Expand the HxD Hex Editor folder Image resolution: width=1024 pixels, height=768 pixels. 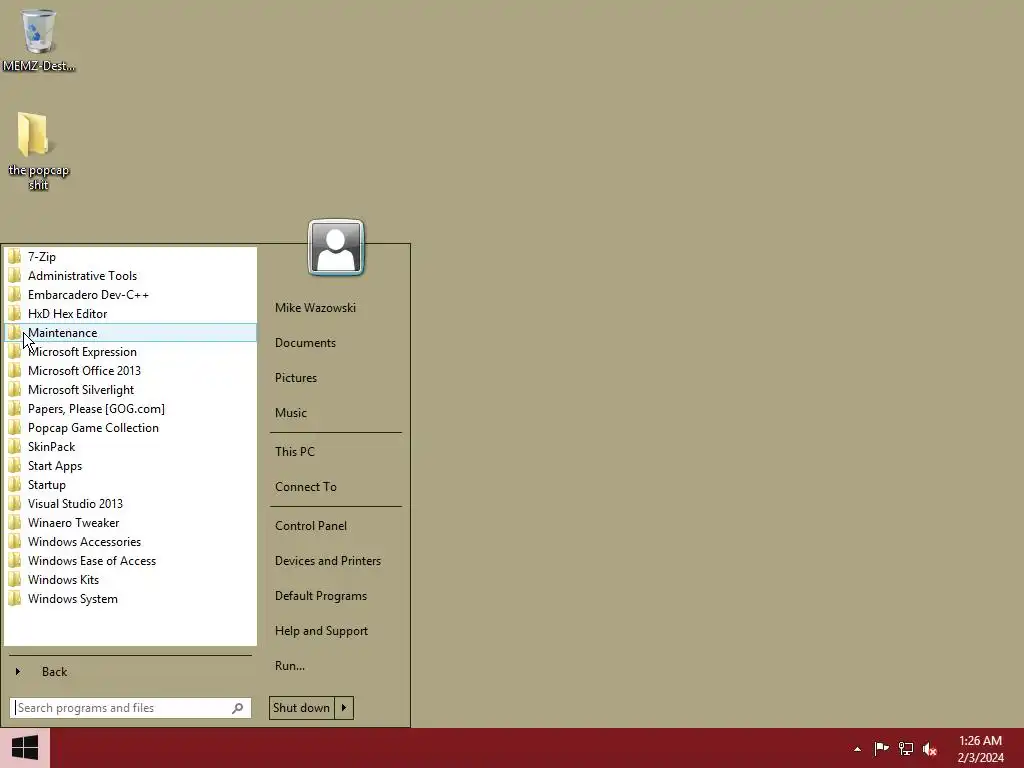[131, 313]
